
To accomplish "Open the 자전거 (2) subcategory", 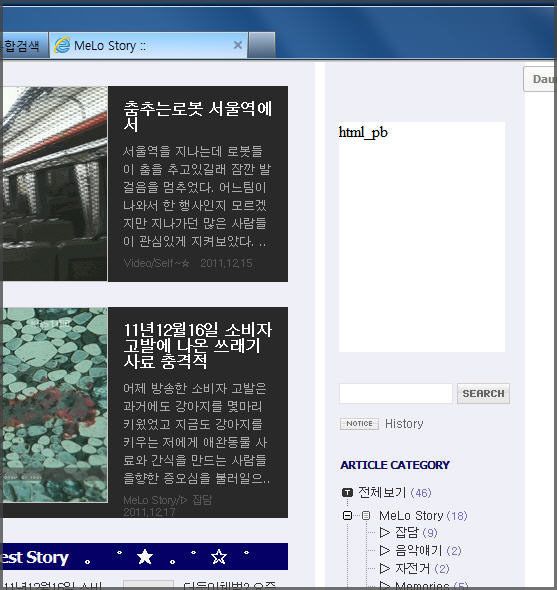I will [422, 568].
